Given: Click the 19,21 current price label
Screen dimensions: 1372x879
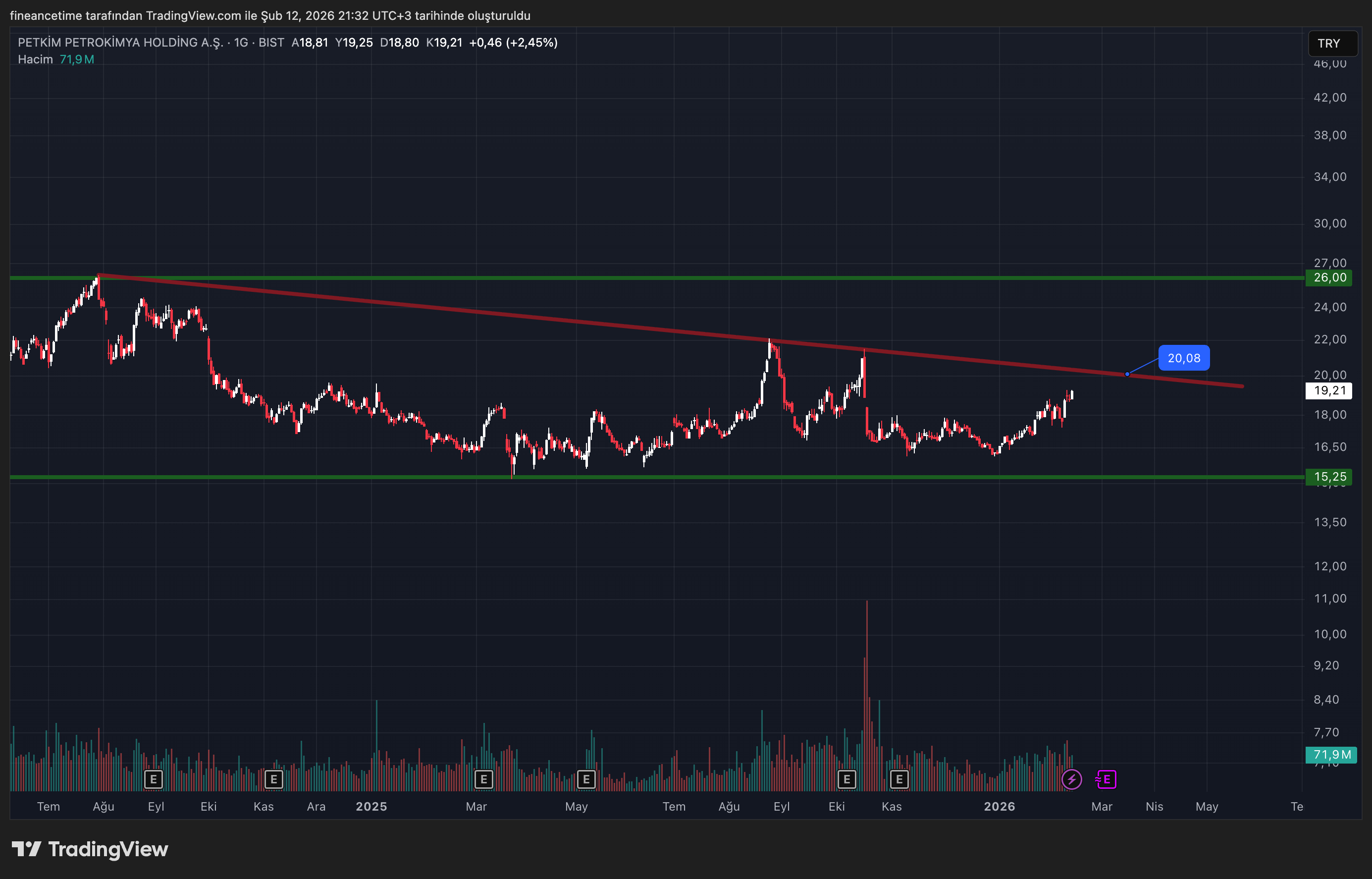Looking at the screenshot, I should pyautogui.click(x=1328, y=391).
